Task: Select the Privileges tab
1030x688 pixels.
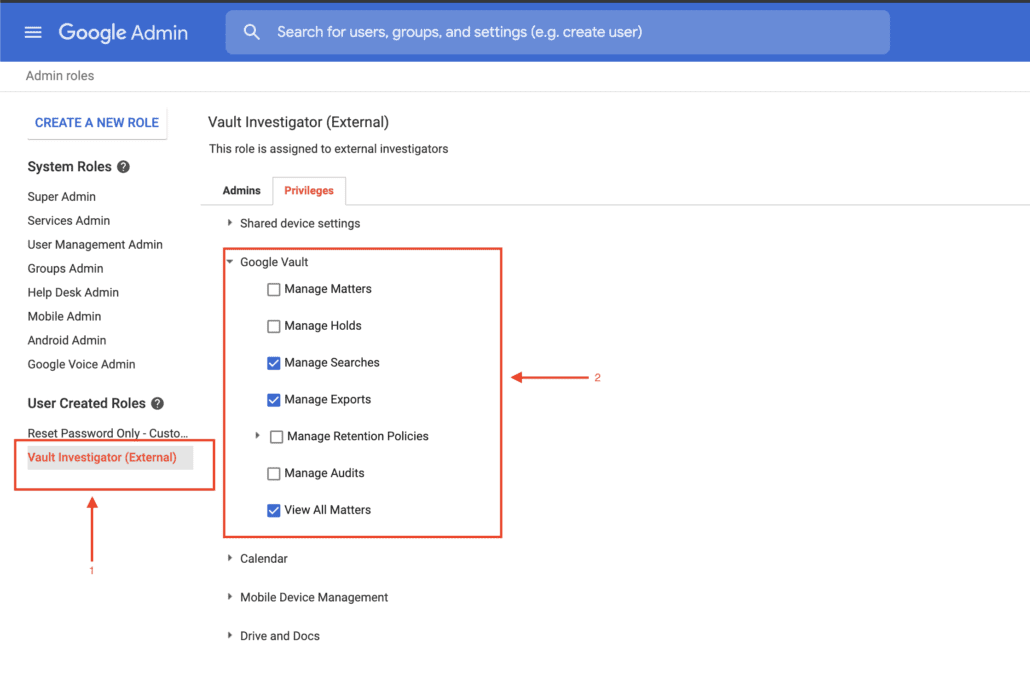Action: pos(309,190)
